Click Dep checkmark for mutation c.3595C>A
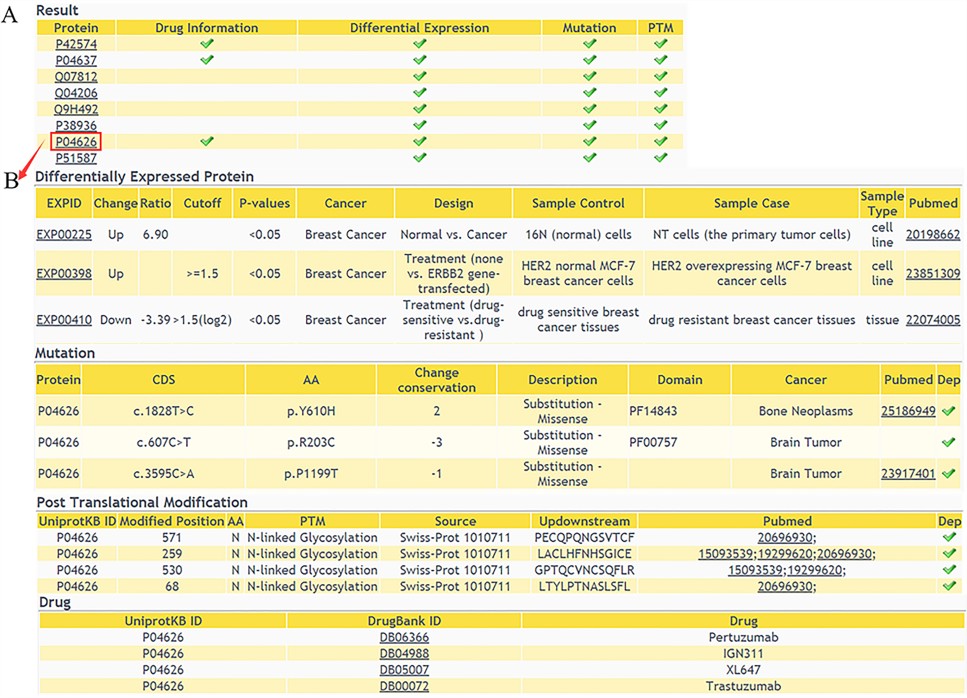The height and width of the screenshot is (698, 967). click(x=948, y=473)
